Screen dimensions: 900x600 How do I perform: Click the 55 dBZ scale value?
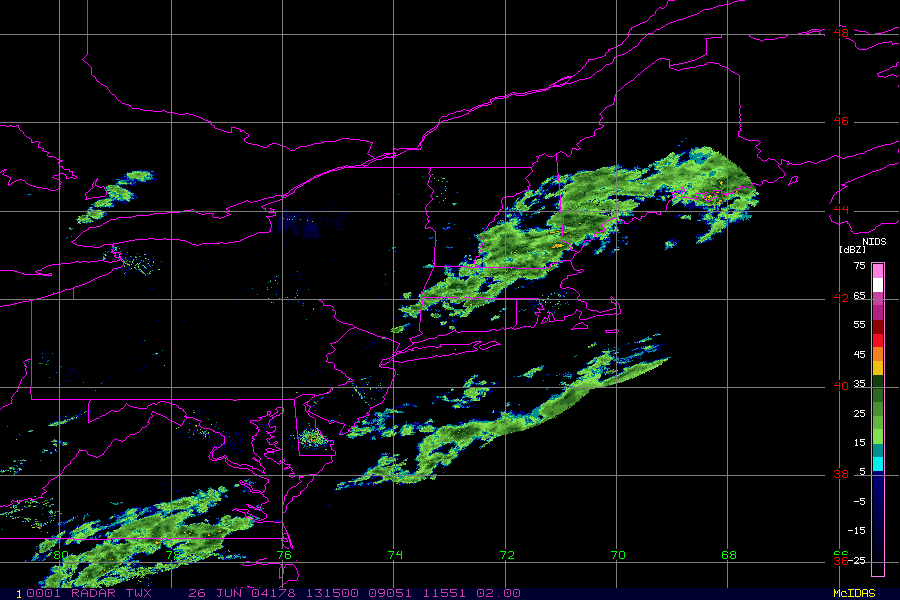(859, 325)
